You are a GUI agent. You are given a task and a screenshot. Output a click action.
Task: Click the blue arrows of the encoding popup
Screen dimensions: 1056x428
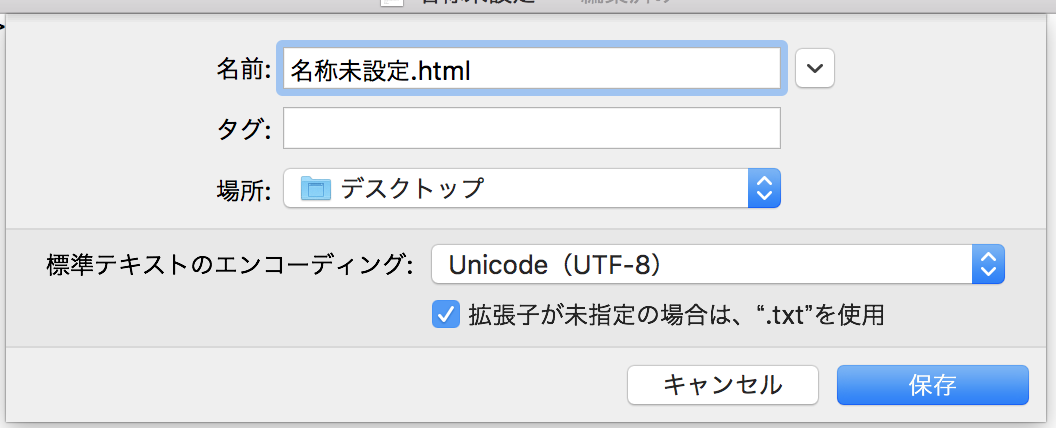click(988, 265)
